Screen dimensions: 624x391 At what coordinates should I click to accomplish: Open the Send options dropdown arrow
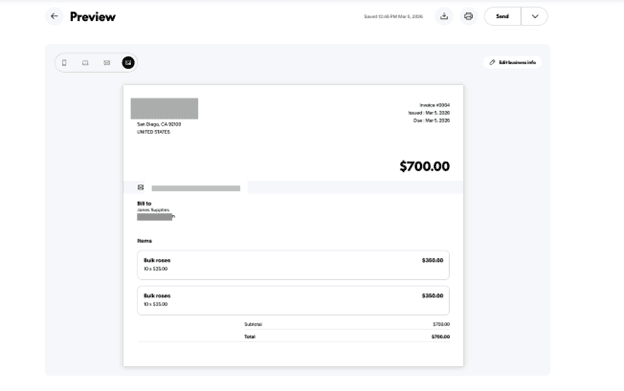coord(535,16)
